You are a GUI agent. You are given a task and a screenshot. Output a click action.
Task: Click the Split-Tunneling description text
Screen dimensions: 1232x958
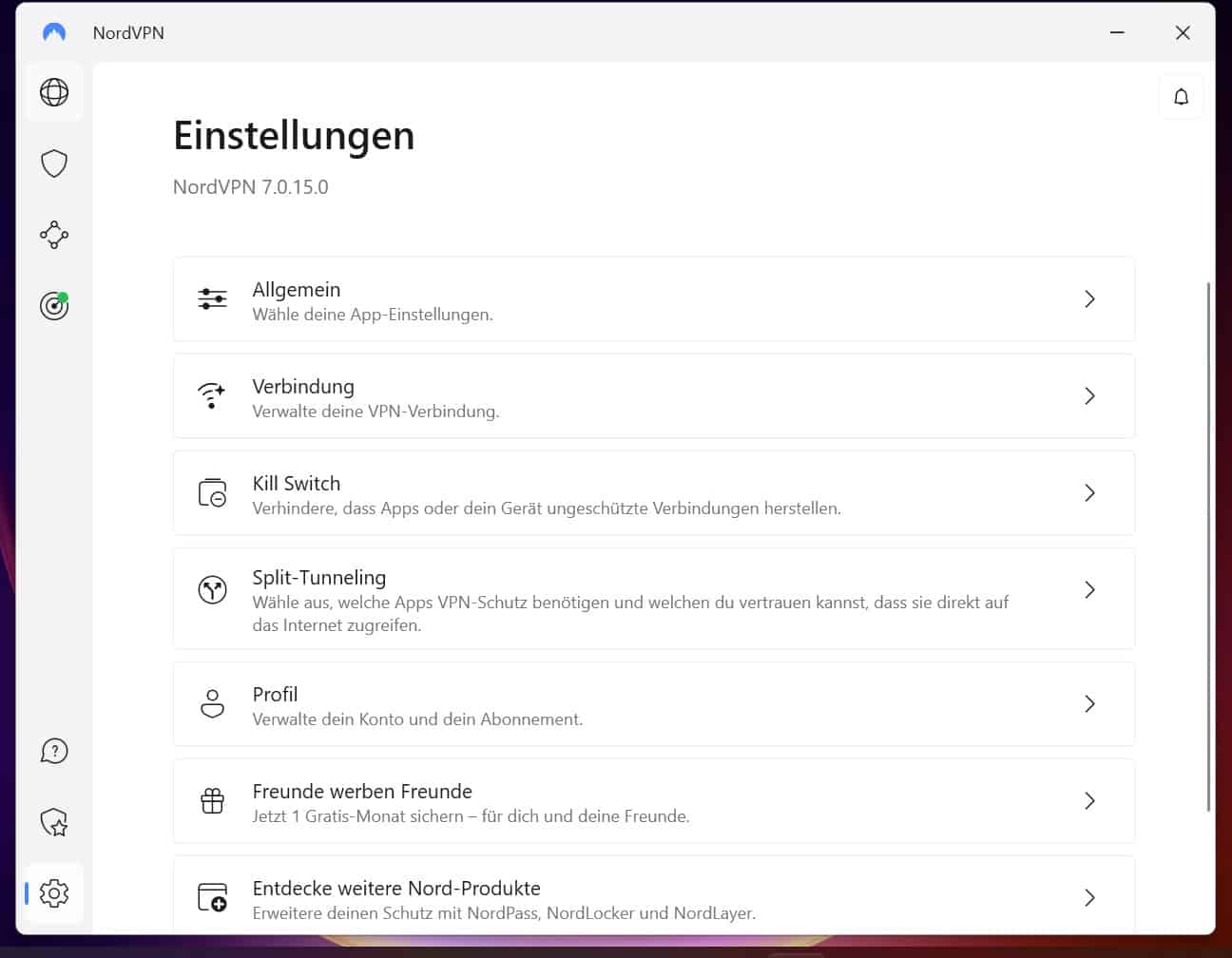(630, 614)
